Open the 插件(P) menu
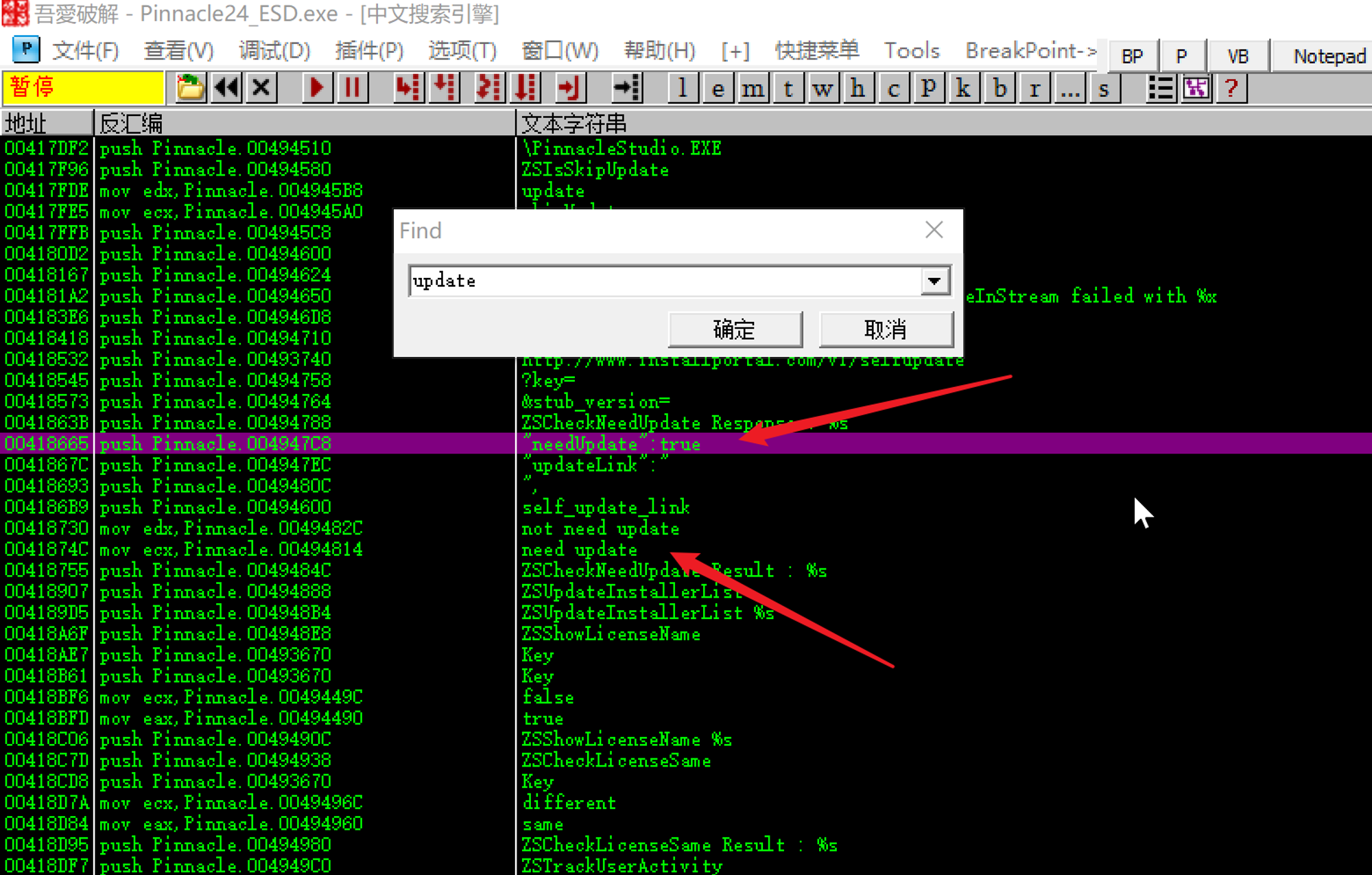Screen dimensions: 1372x875 369,50
